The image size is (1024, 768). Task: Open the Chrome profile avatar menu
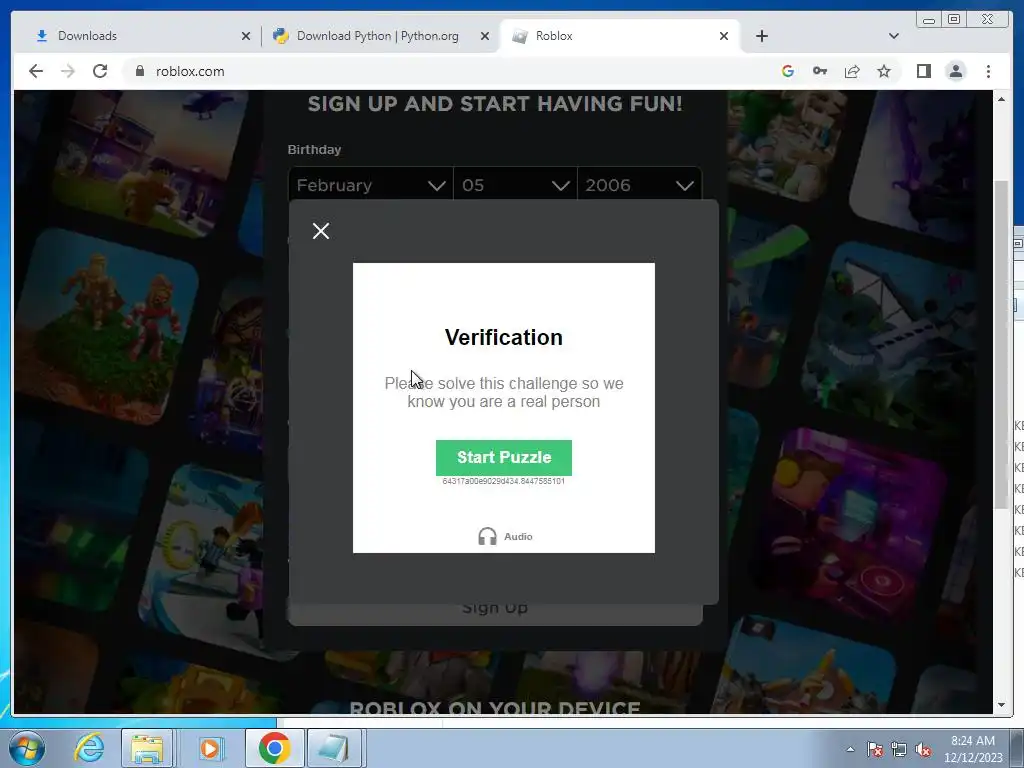coord(955,71)
